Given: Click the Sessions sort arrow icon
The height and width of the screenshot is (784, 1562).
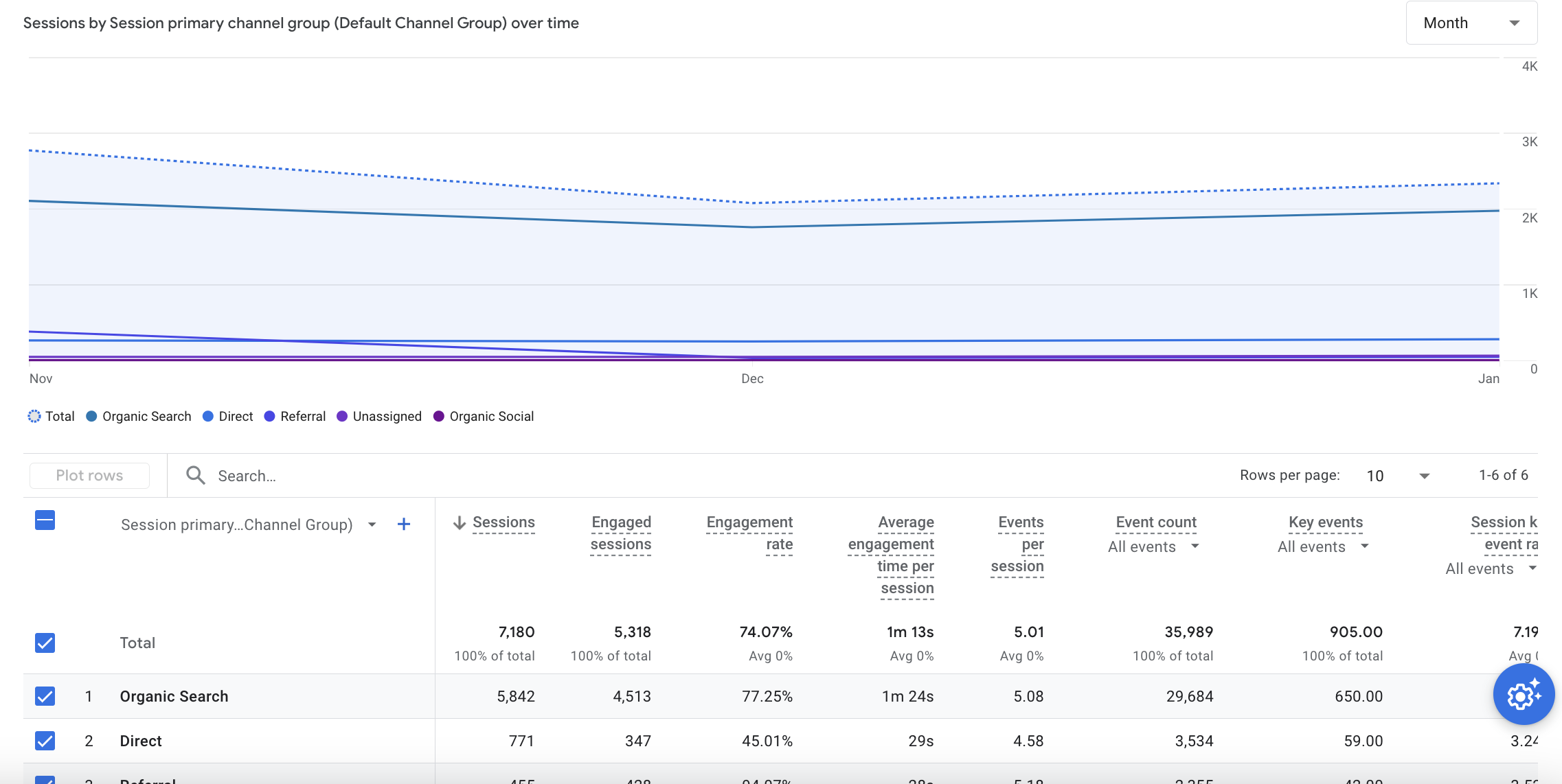Looking at the screenshot, I should (x=460, y=522).
